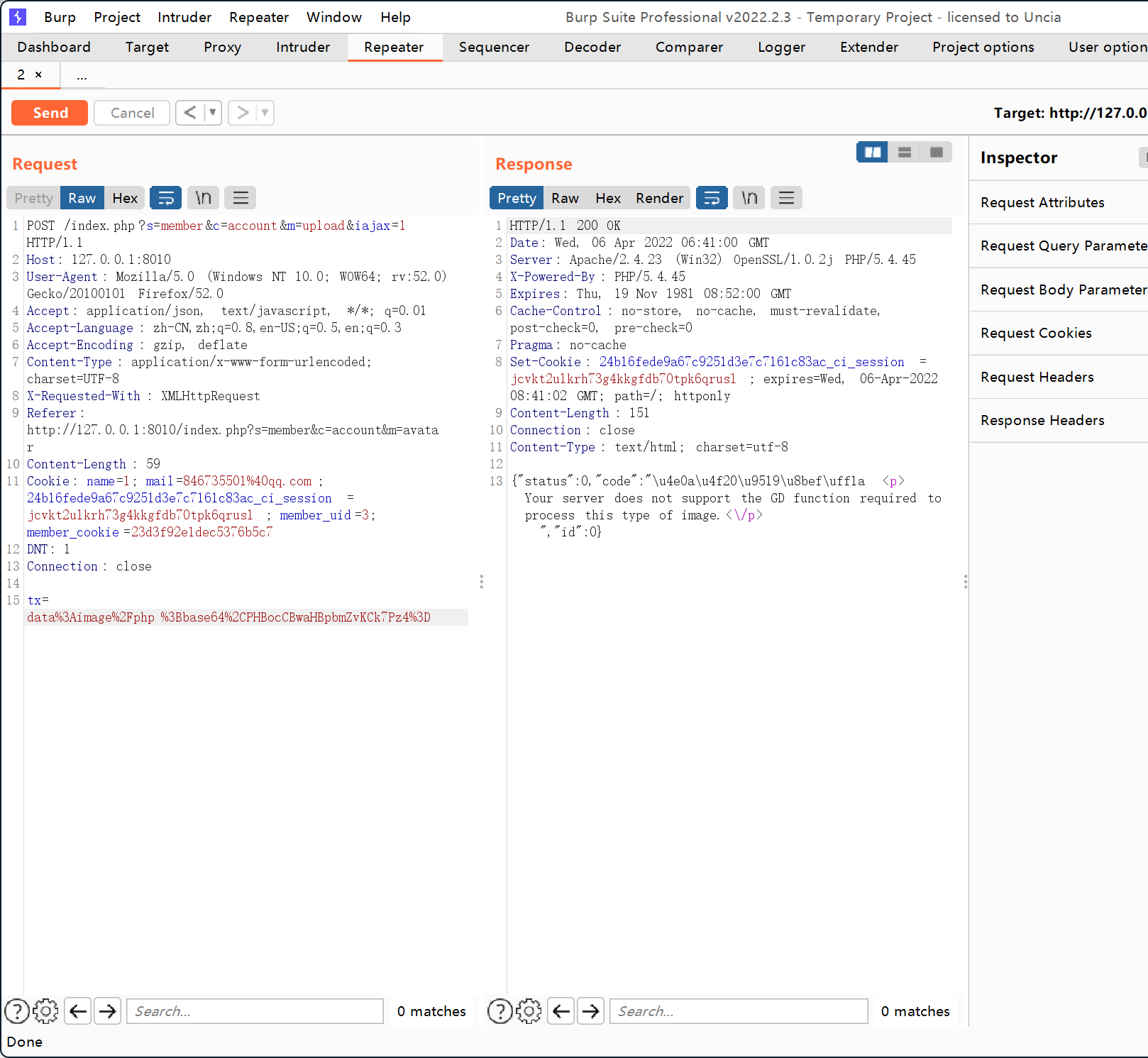Switch to the Proxy tab
Image resolution: width=1148 pixels, height=1058 pixels.
(222, 47)
